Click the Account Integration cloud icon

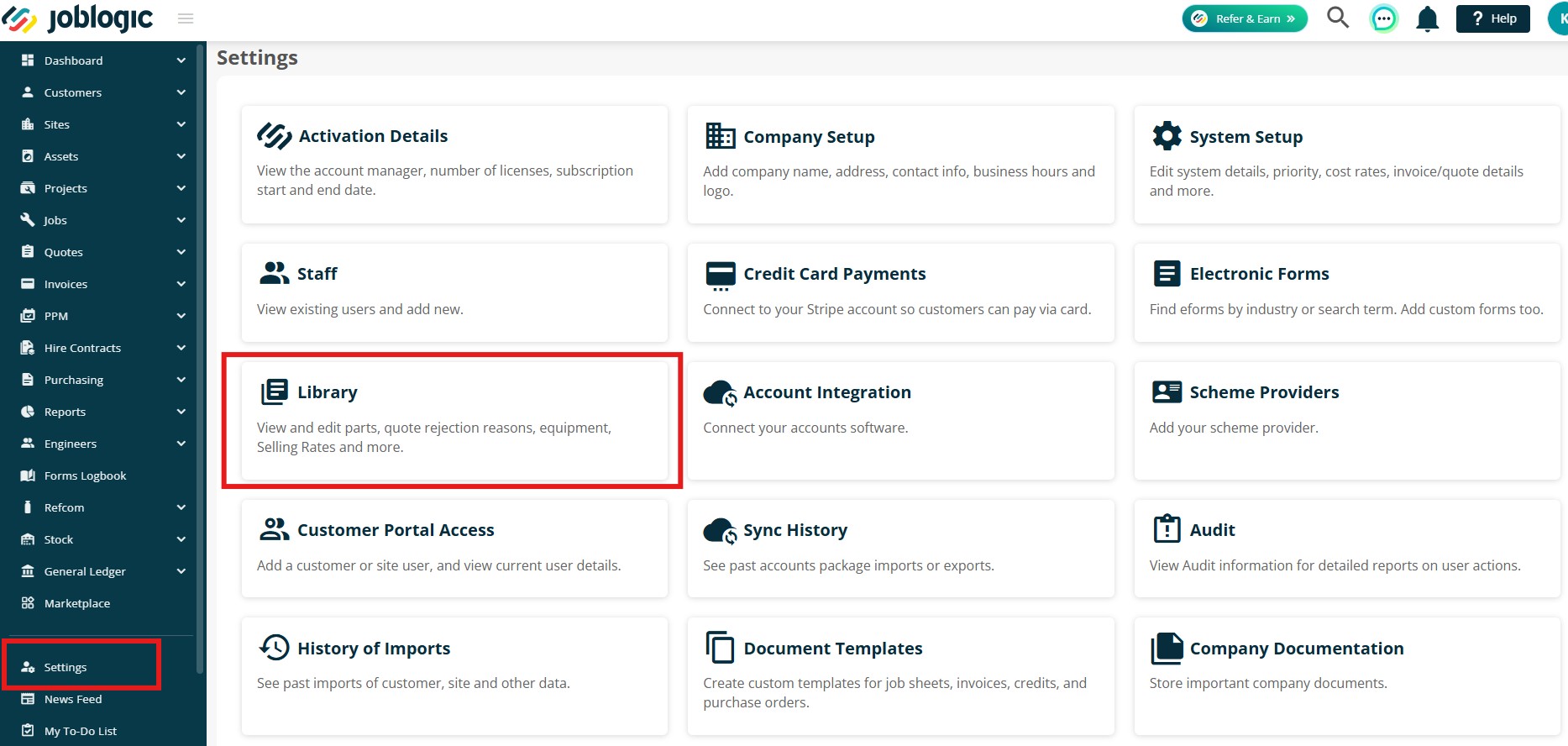coord(720,392)
